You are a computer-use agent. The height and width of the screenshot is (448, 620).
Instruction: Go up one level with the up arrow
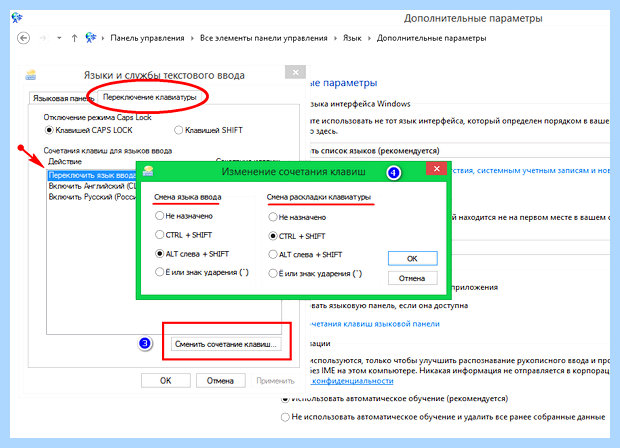[x=74, y=38]
